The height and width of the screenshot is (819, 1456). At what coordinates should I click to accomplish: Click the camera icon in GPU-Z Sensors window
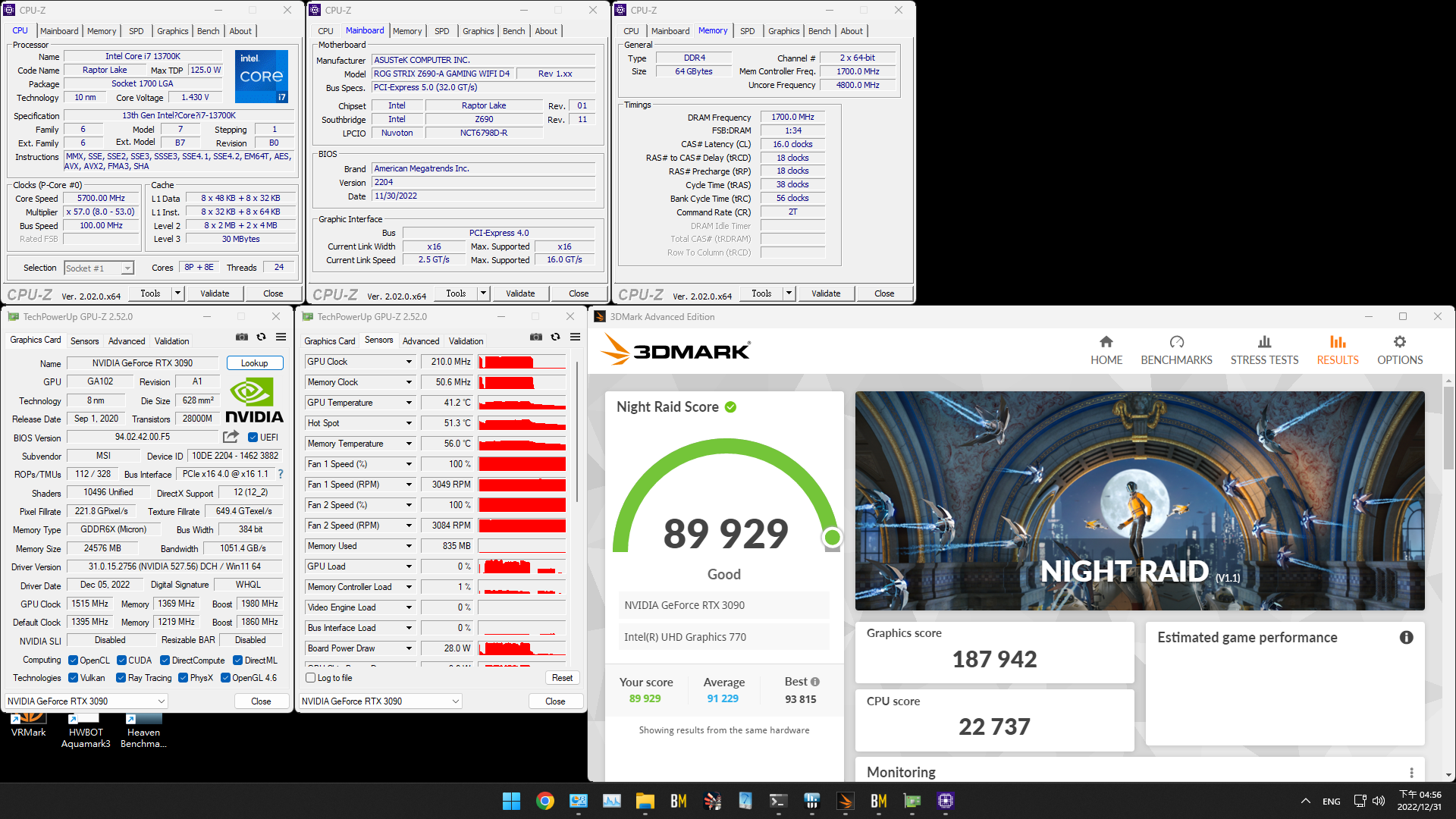click(x=535, y=337)
